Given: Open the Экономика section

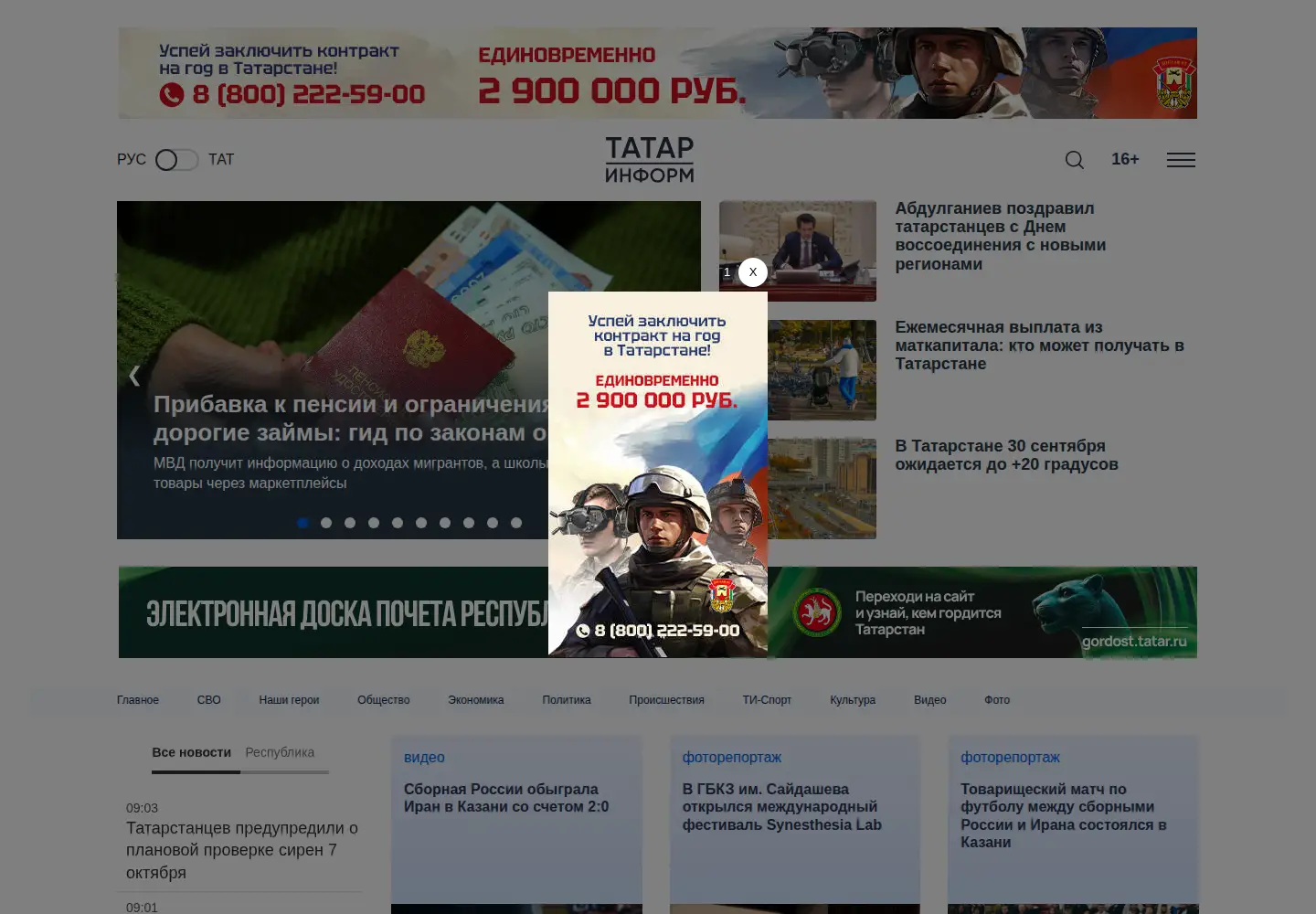Looking at the screenshot, I should (476, 700).
